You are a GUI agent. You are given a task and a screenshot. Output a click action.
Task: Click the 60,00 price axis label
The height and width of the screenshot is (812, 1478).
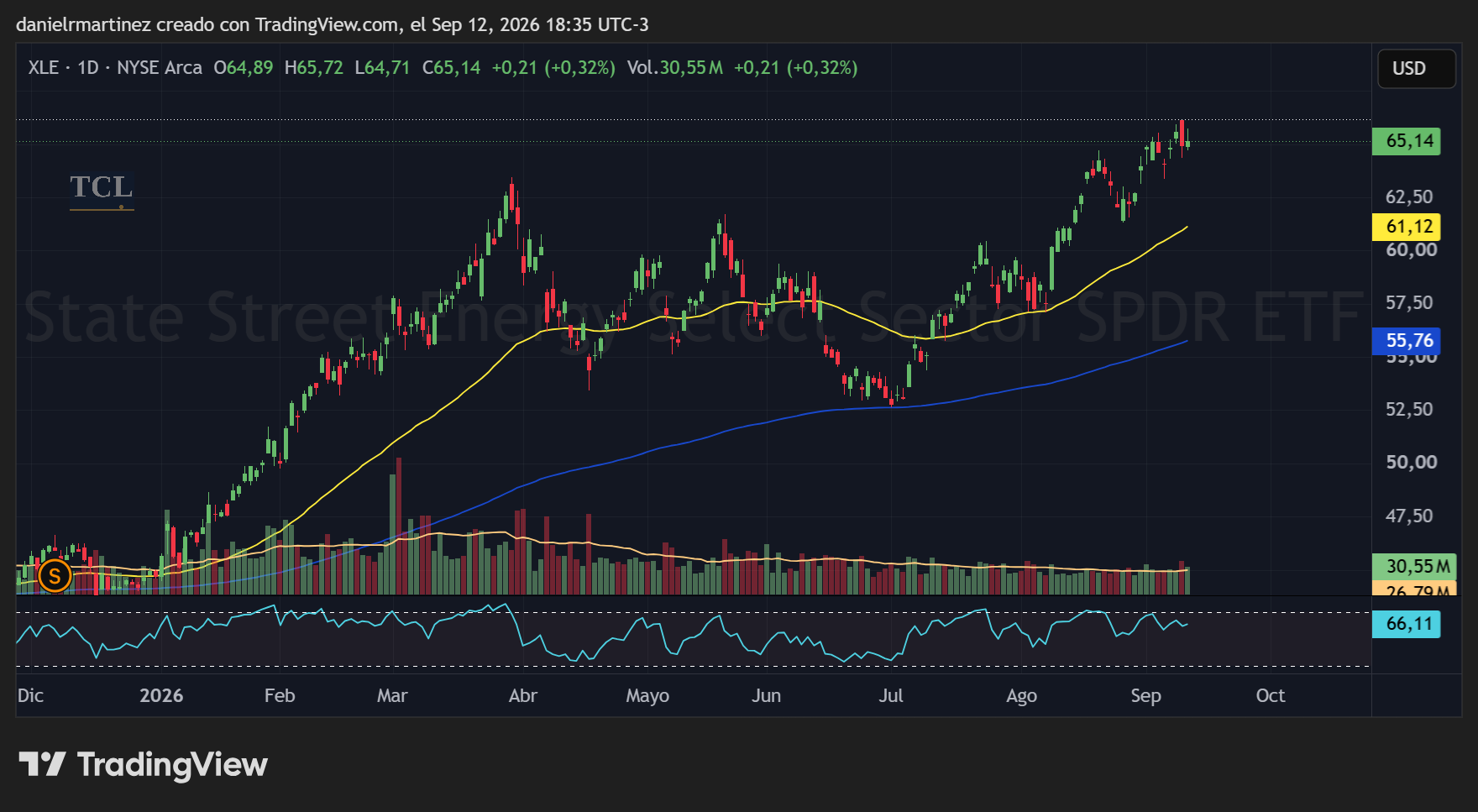tap(1411, 250)
